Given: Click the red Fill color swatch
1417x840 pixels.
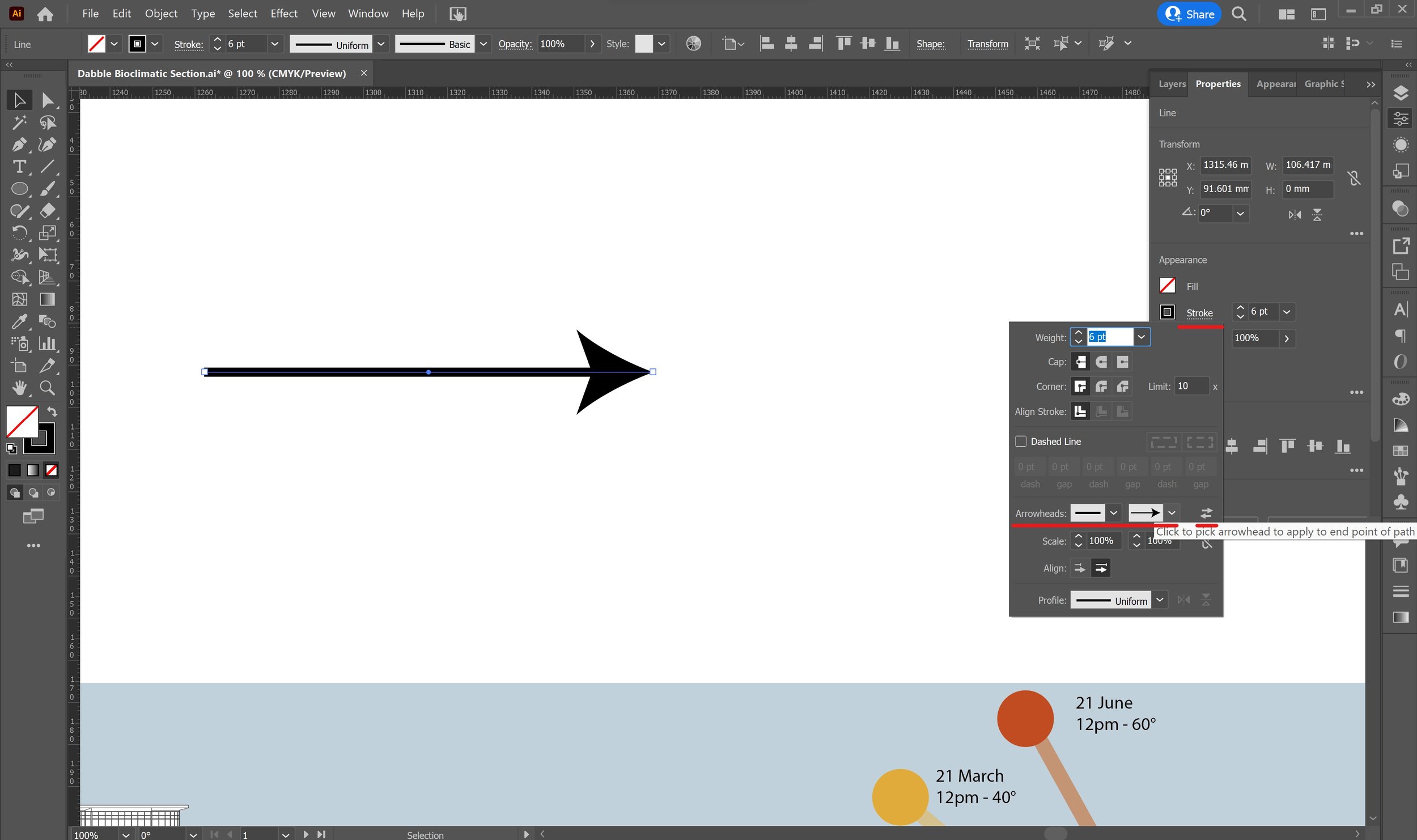Looking at the screenshot, I should point(1167,285).
